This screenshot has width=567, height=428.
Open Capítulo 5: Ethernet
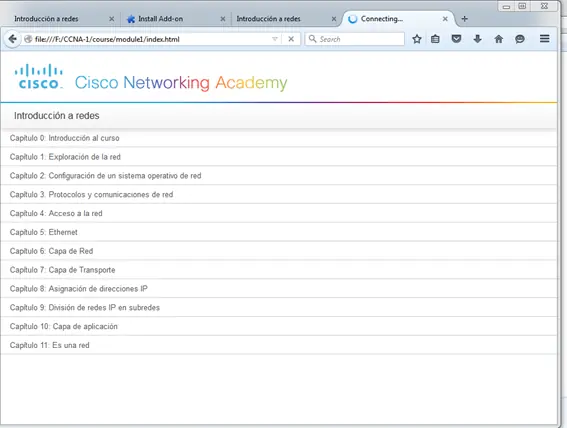click(x=278, y=232)
